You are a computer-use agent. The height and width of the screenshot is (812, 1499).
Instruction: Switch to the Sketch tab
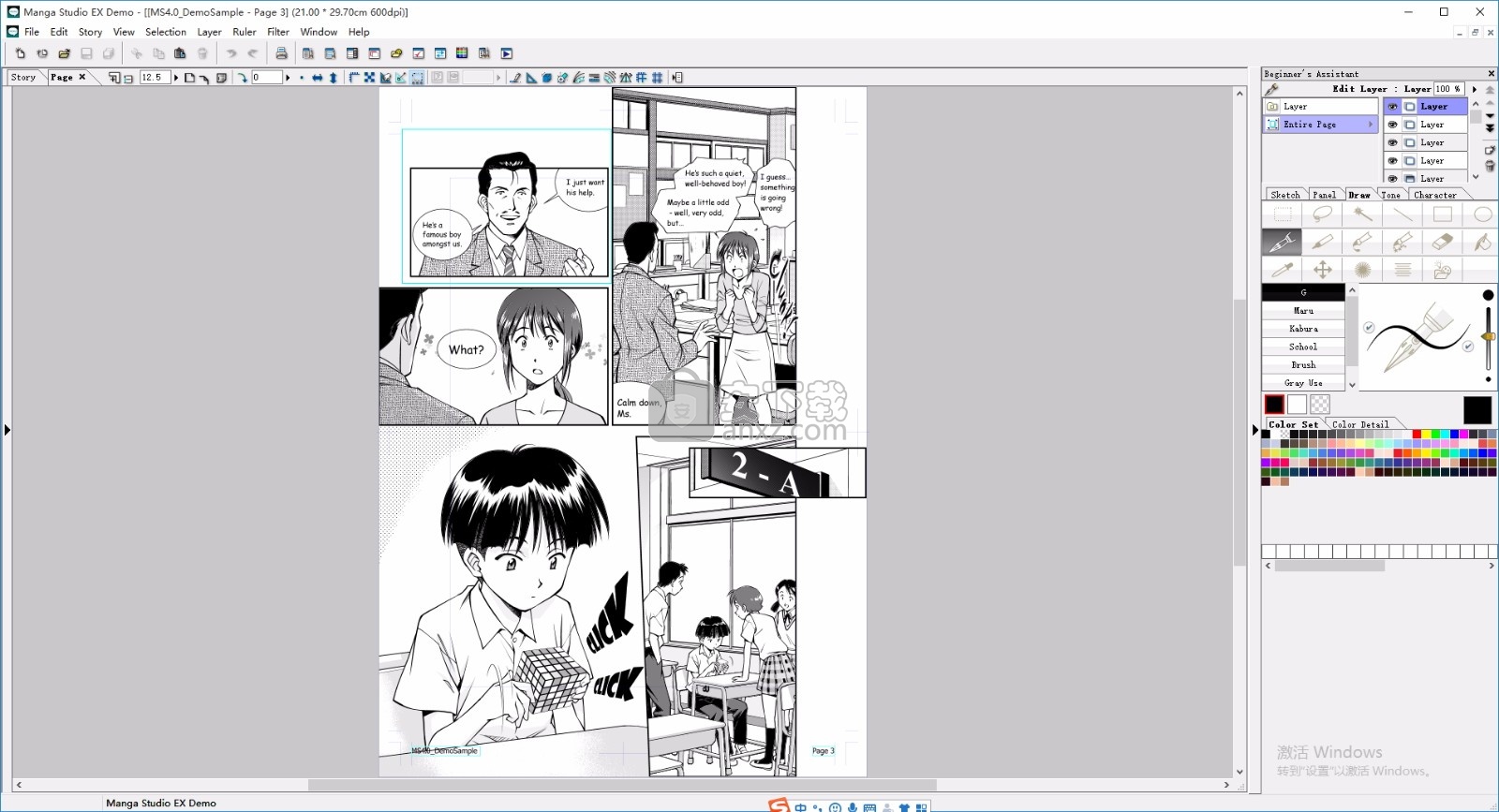coord(1285,195)
